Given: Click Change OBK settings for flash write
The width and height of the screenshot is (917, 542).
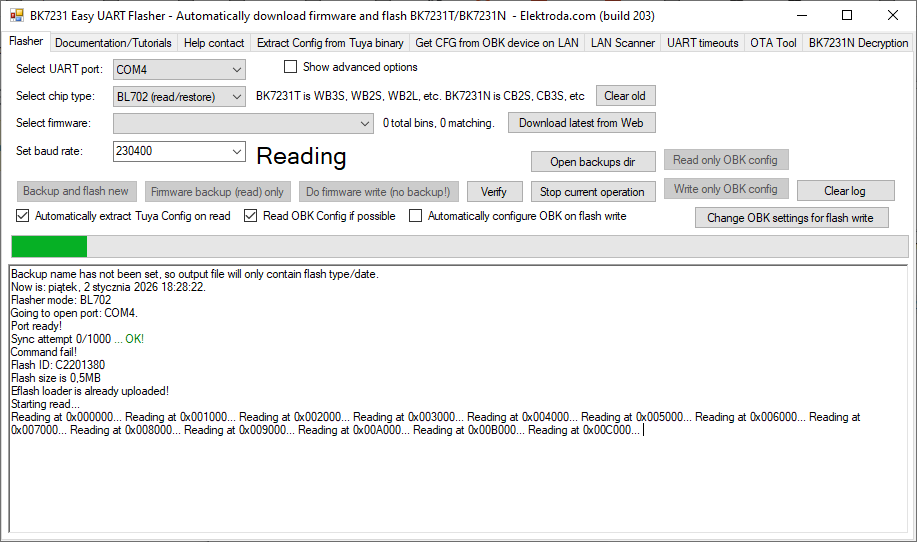Looking at the screenshot, I should (790, 218).
